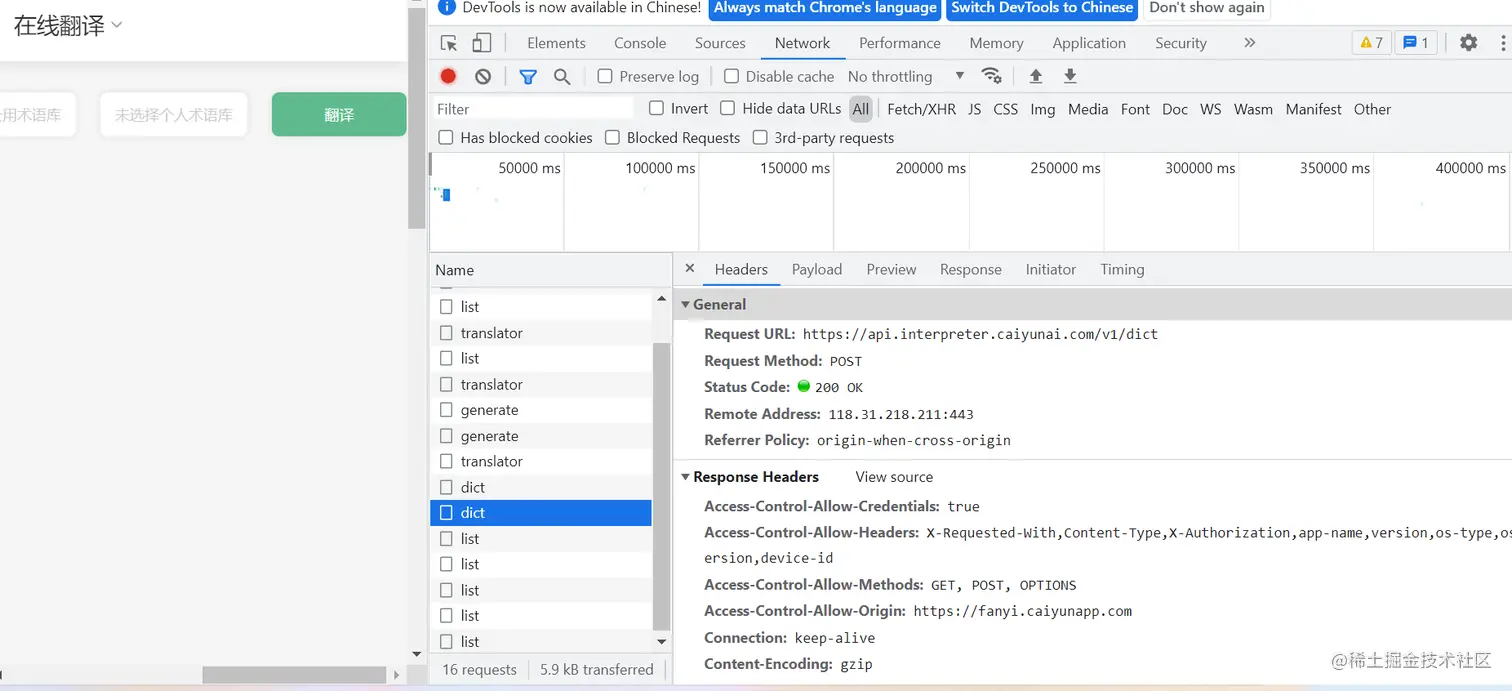This screenshot has height=691, width=1512.
Task: Switch to the Console tab
Action: (x=640, y=43)
